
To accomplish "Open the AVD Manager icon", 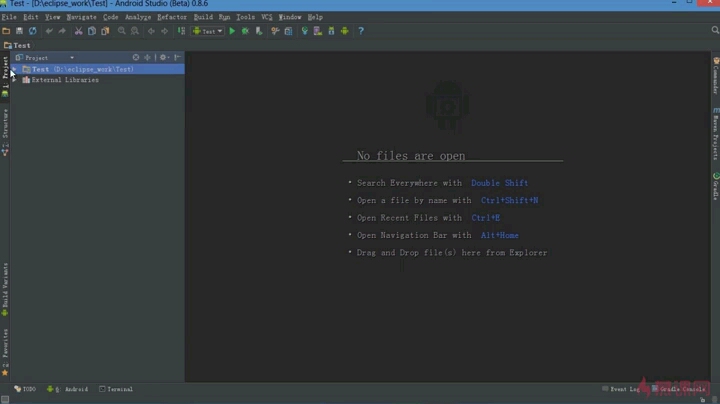I will coord(318,31).
